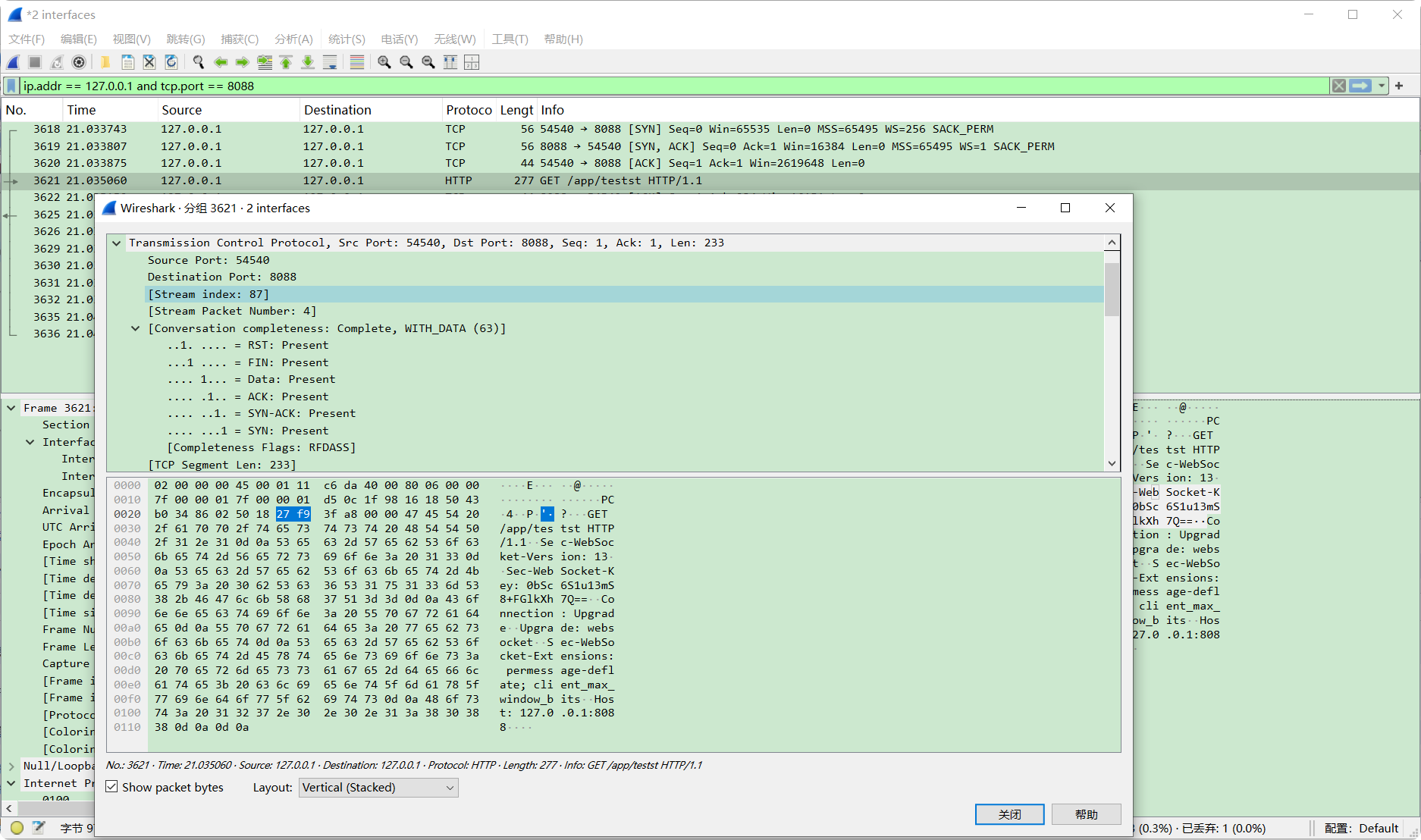Close the capture file via toolbar
1421x840 pixels.
149,62
